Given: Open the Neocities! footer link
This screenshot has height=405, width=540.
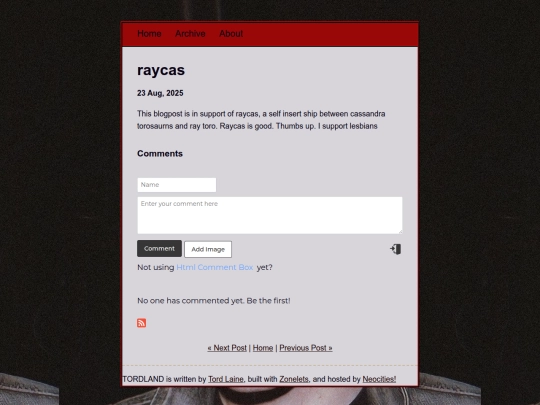Looking at the screenshot, I should [379, 379].
